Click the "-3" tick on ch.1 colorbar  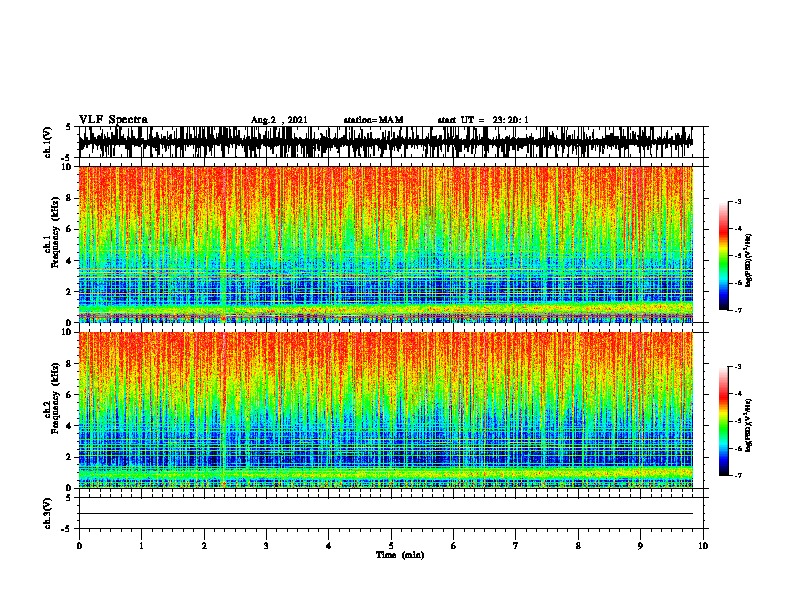(x=738, y=202)
